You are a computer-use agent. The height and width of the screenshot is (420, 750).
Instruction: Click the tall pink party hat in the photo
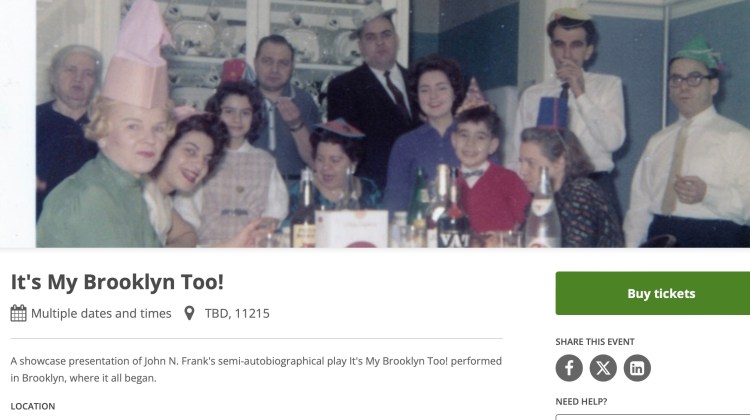[x=137, y=55]
